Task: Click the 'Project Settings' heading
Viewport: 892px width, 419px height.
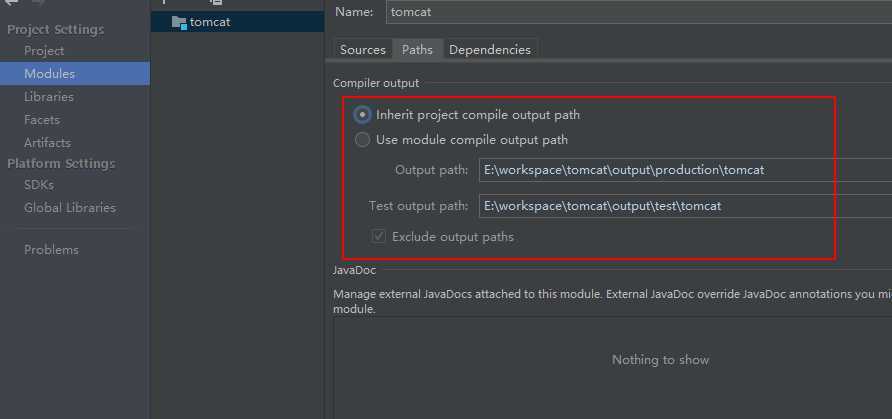Action: pos(56,30)
